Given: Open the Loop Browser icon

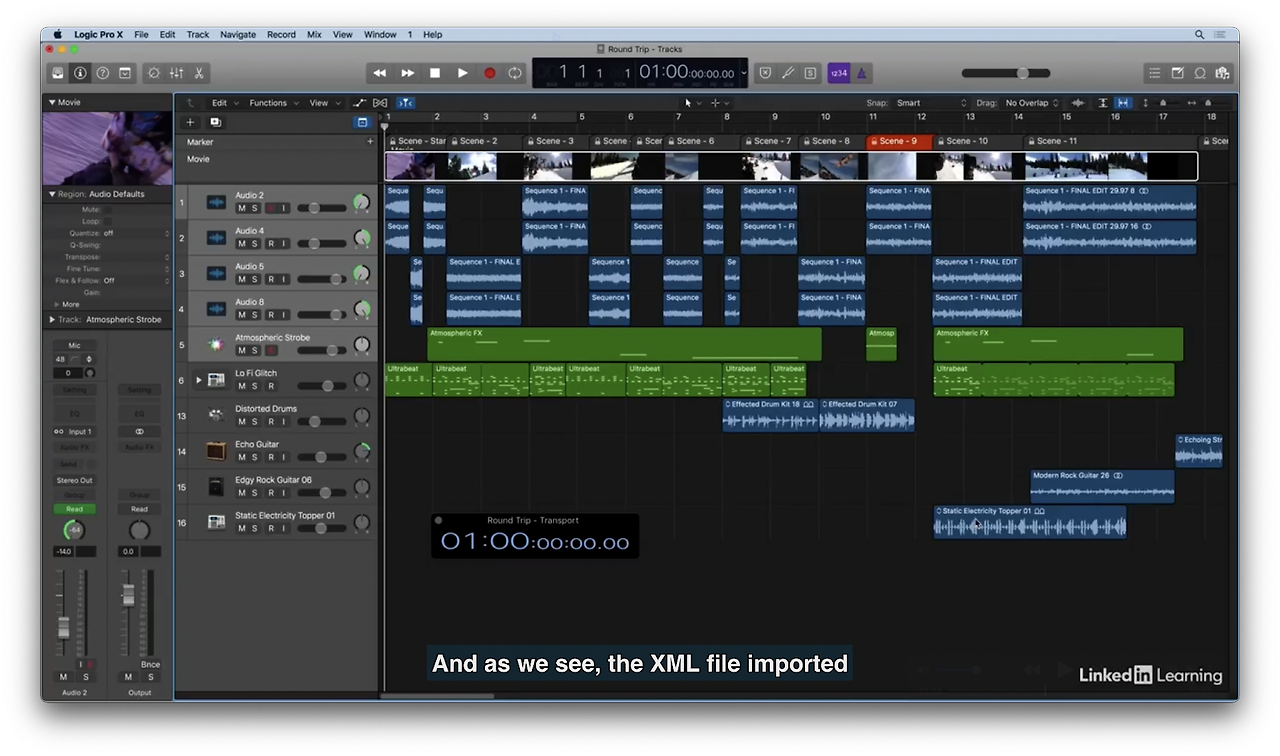Looking at the screenshot, I should [x=1199, y=73].
